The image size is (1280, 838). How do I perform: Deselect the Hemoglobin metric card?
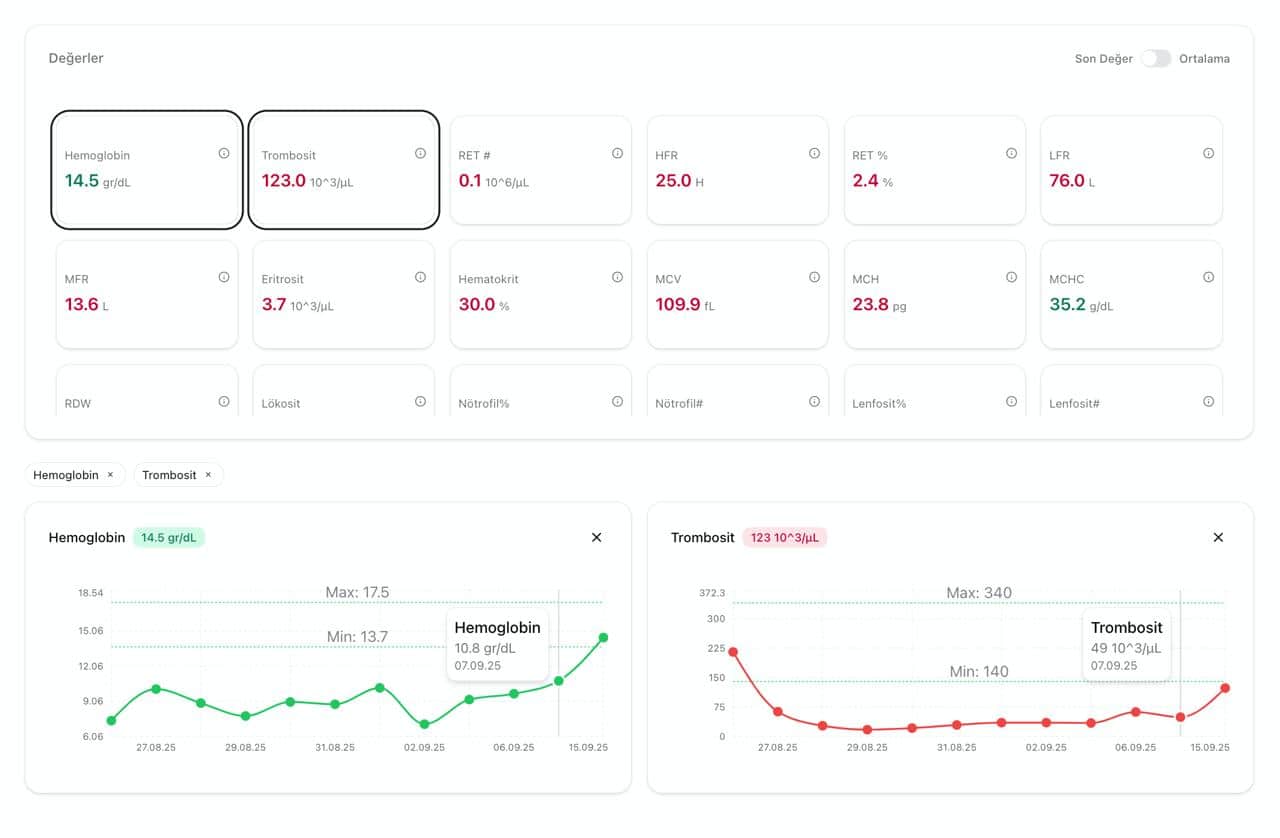pyautogui.click(x=146, y=170)
